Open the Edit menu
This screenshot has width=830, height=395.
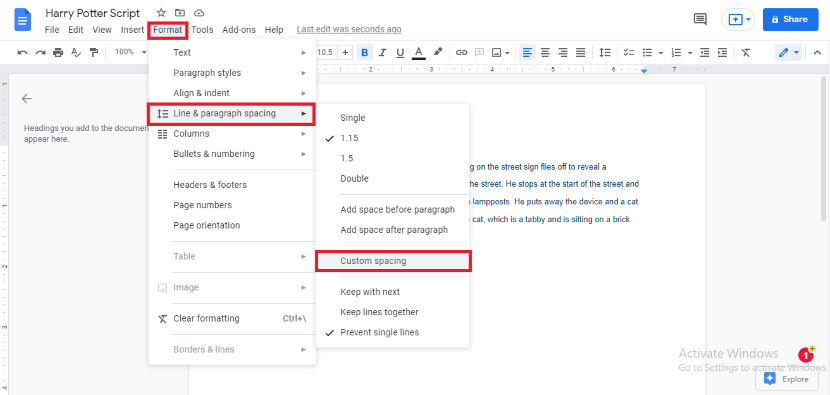coord(76,30)
